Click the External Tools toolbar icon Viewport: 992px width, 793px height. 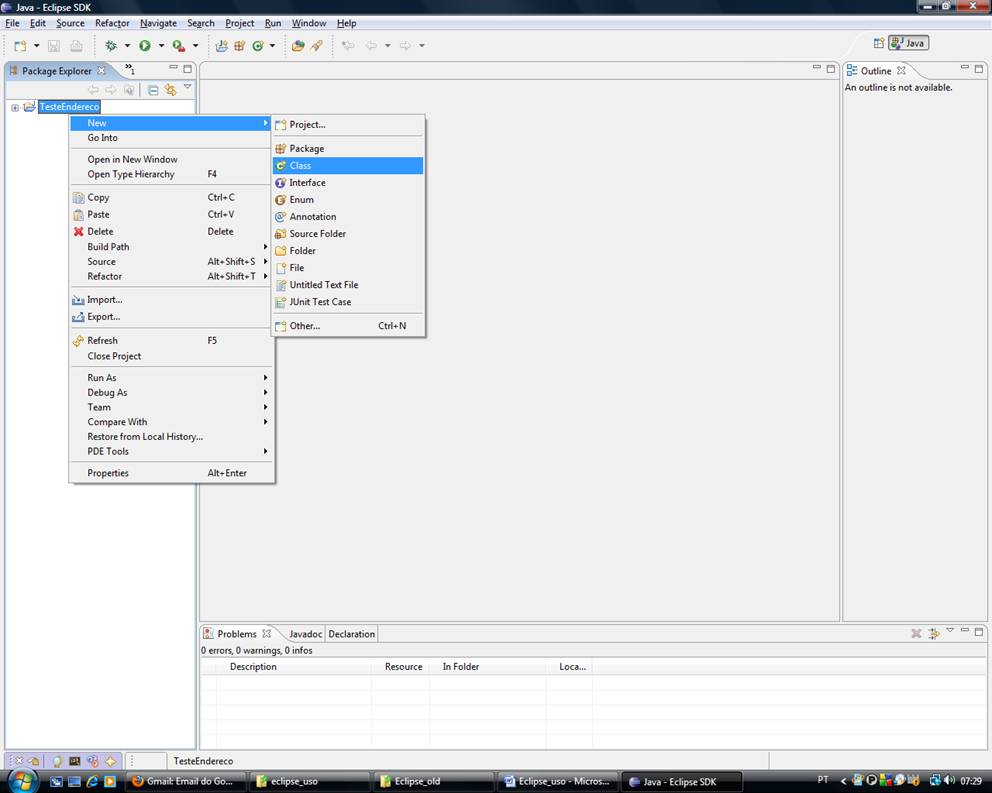[179, 46]
